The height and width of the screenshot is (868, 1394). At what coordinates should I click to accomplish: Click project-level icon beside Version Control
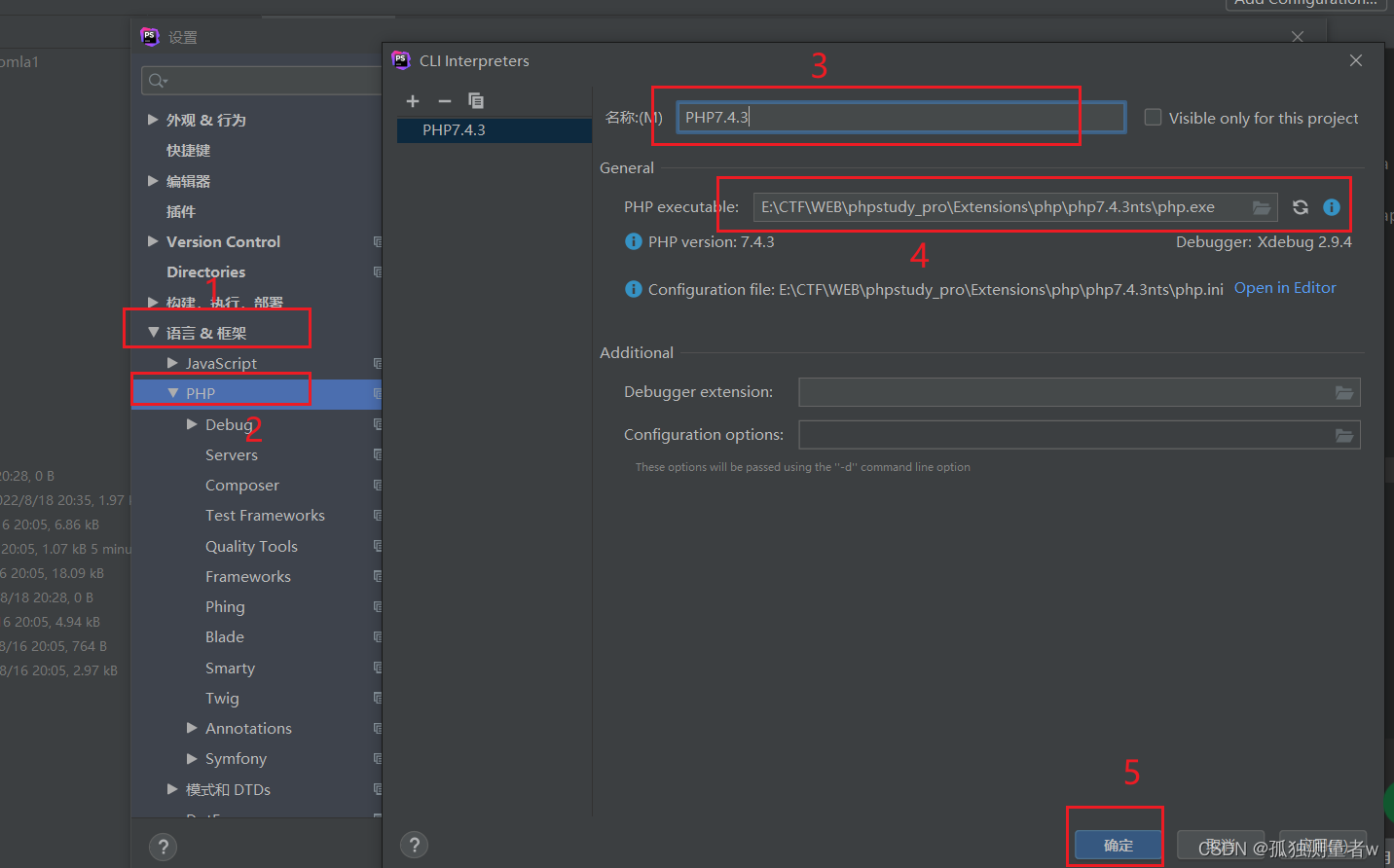378,241
